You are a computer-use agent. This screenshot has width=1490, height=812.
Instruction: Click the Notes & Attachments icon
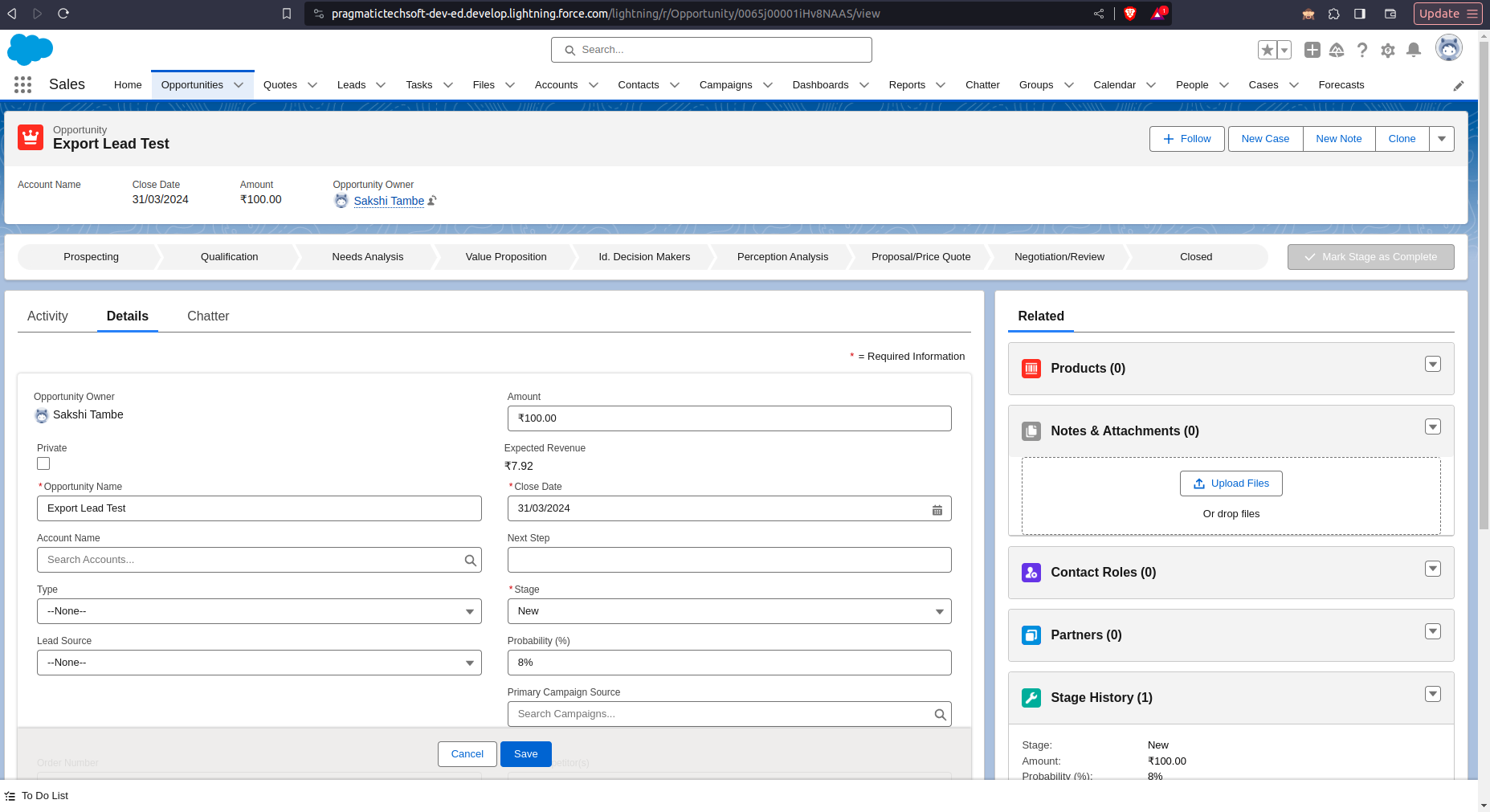(1031, 431)
